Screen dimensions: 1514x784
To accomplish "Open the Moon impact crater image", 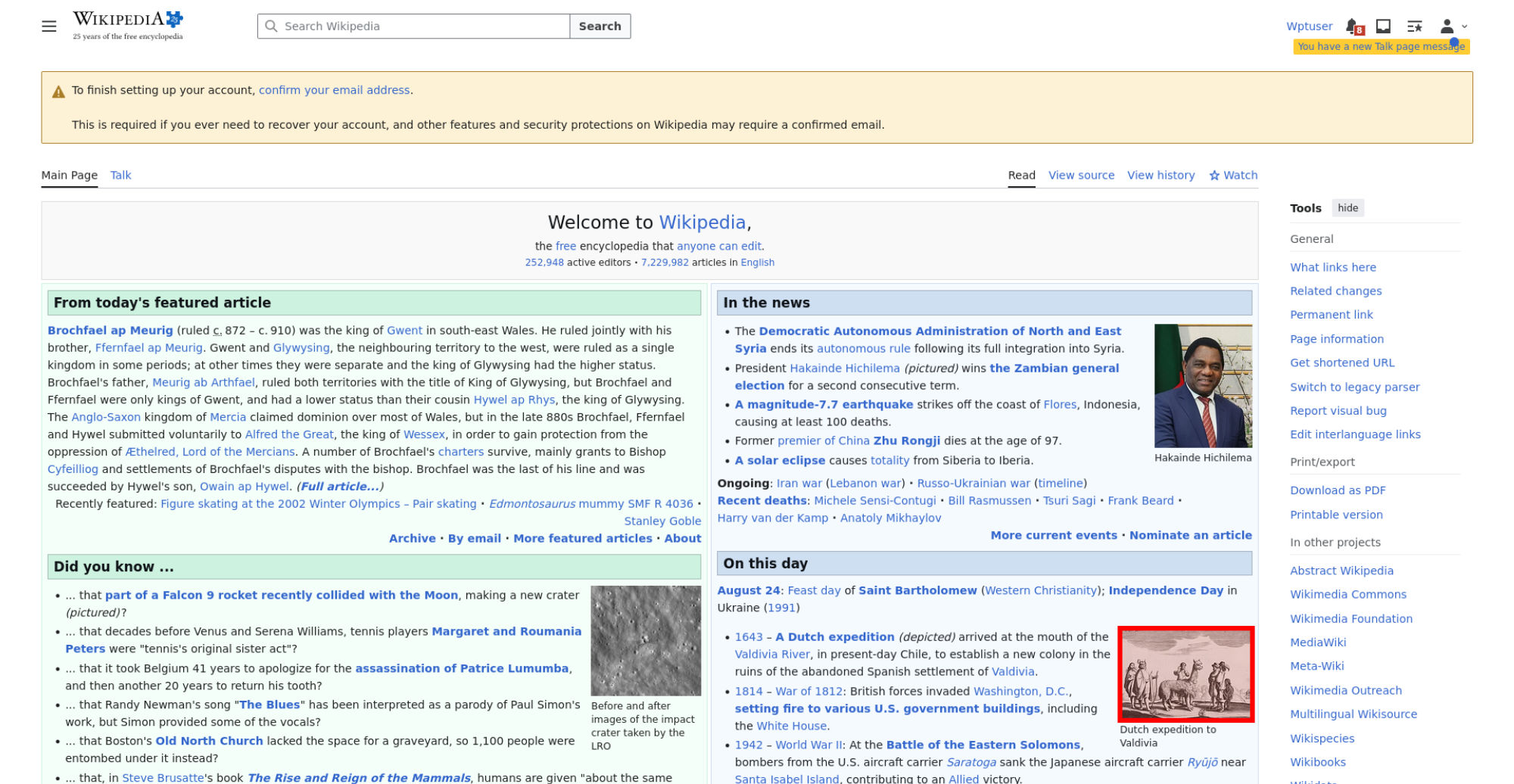I will [x=646, y=640].
